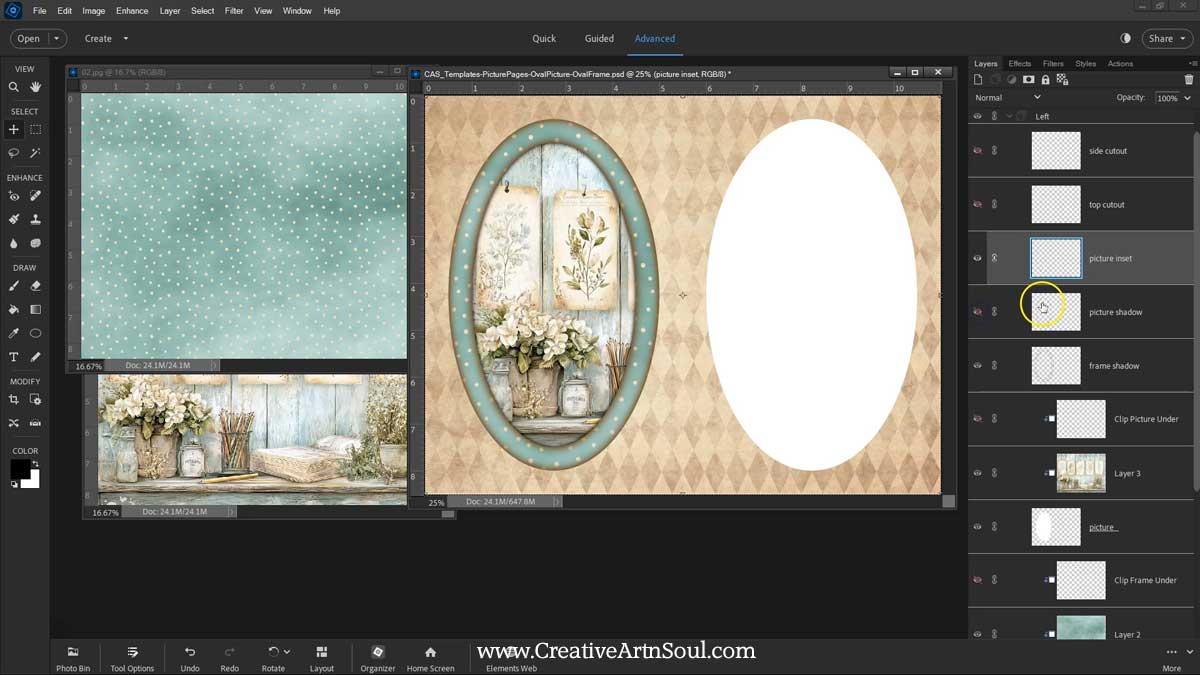Select the Ellipse shape tool
The image size is (1200, 675).
tap(36, 333)
